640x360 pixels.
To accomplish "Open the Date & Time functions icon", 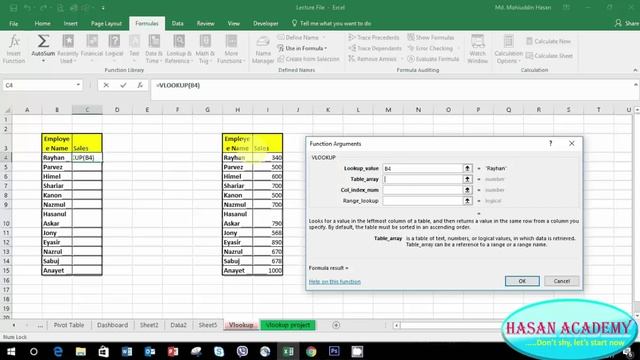I will (154, 49).
